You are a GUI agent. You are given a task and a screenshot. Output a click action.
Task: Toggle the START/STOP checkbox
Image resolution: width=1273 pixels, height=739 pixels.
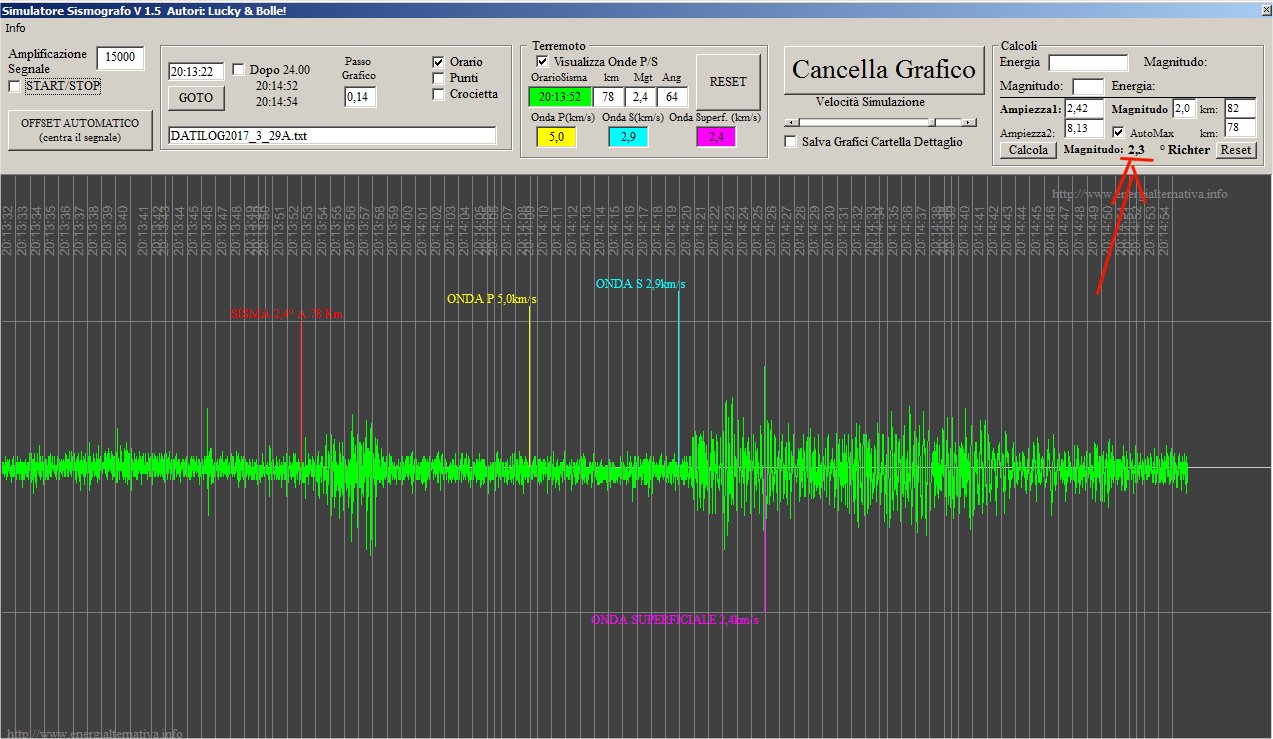coord(14,86)
